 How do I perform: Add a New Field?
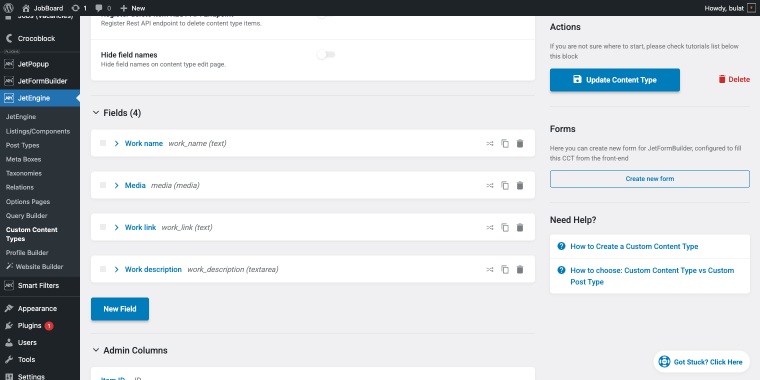(120, 309)
